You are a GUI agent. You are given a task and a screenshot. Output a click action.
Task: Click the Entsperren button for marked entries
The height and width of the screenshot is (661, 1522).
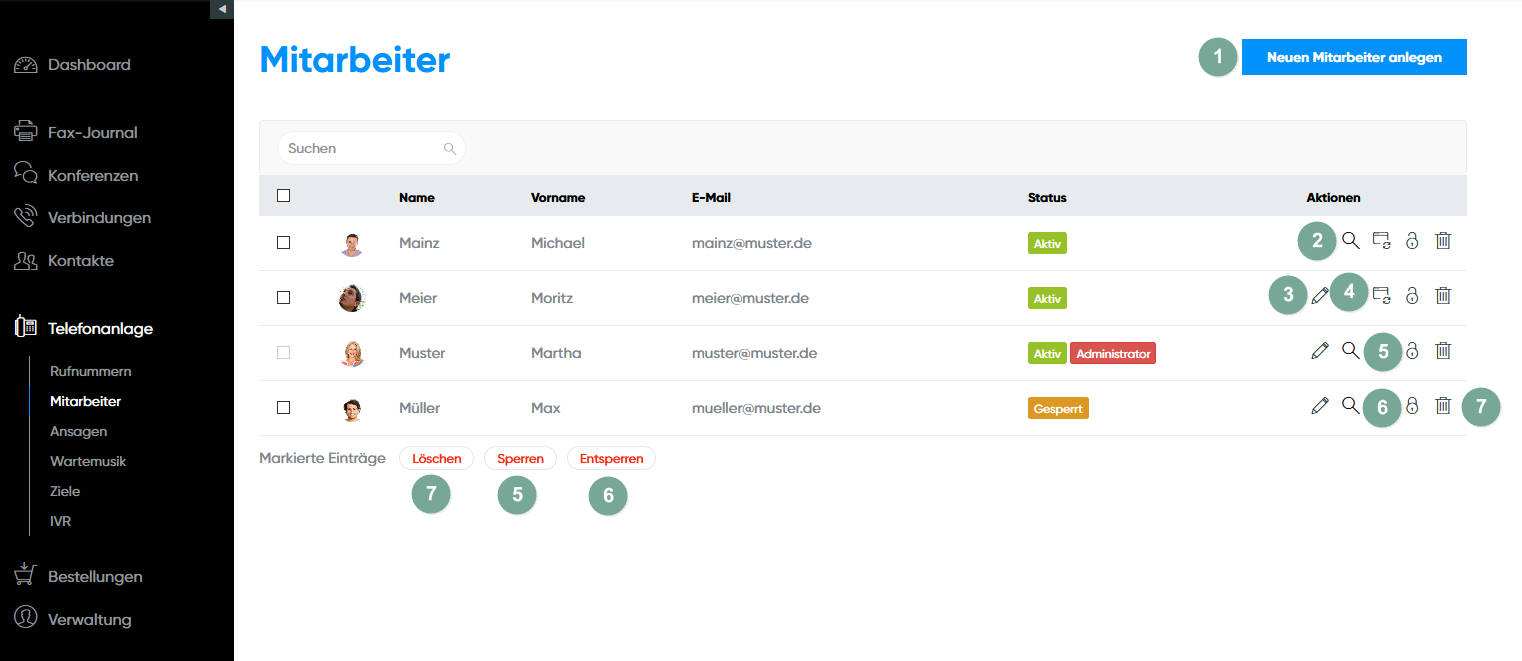(x=611, y=459)
